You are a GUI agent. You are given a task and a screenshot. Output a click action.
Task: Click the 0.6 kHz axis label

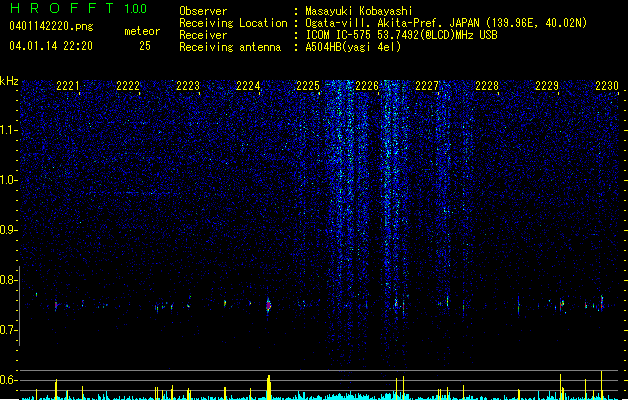[8, 380]
